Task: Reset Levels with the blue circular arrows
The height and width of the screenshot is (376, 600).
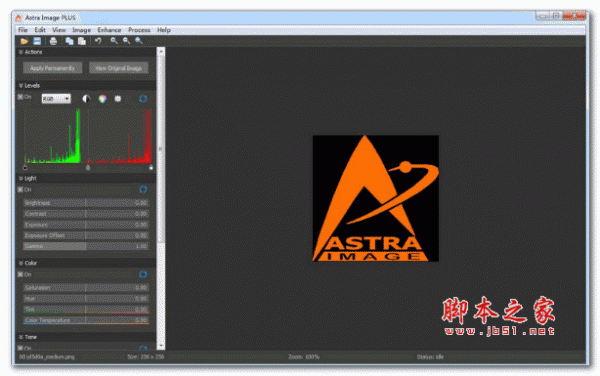Action: tap(143, 99)
